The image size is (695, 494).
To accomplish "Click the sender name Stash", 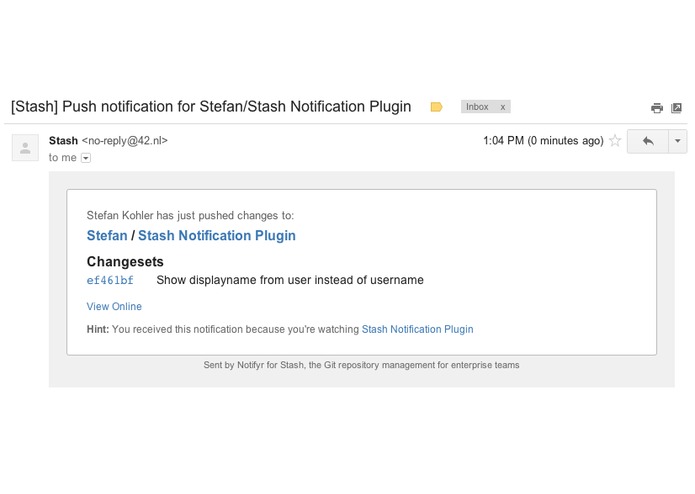I will point(63,140).
